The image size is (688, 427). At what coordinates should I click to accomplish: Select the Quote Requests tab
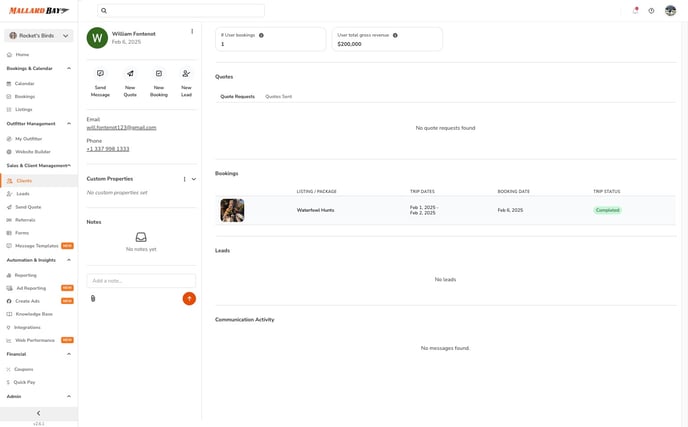(x=237, y=97)
